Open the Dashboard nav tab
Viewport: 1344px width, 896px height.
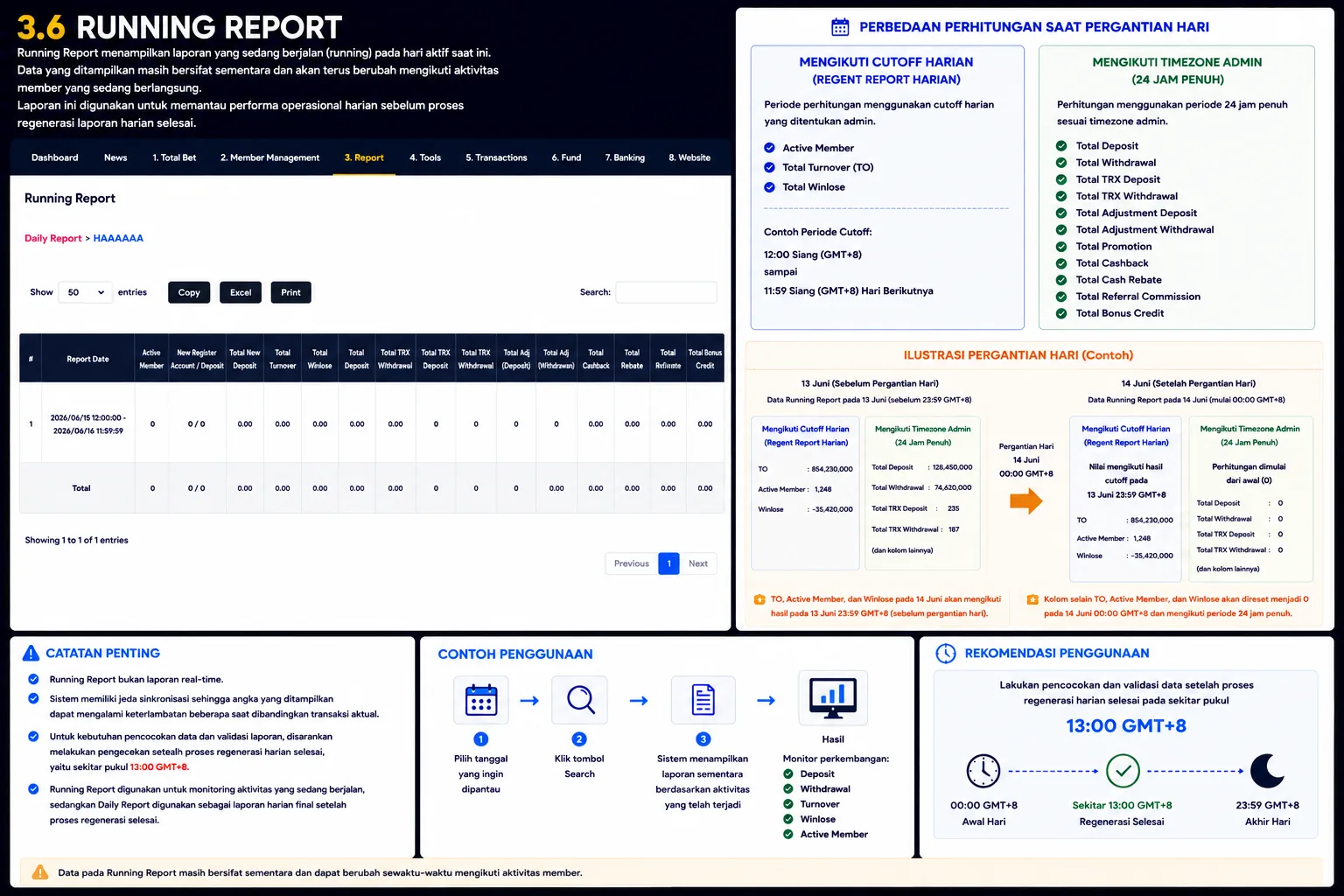tap(54, 157)
